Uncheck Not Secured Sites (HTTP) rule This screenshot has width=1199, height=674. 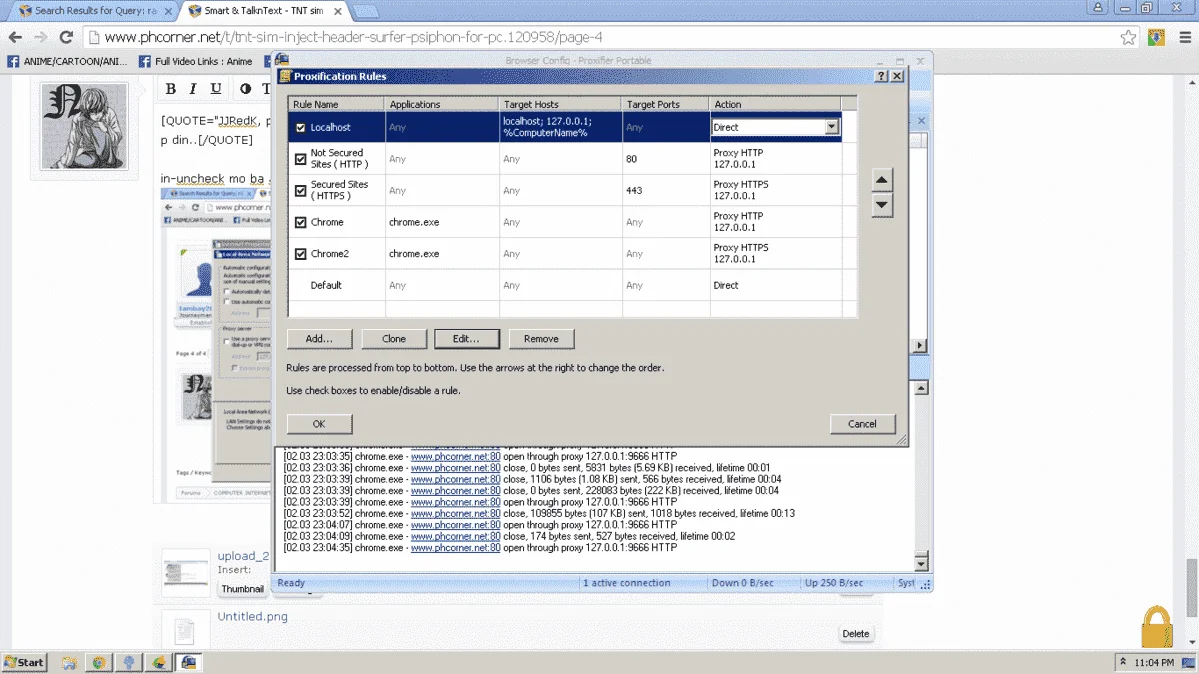click(301, 159)
